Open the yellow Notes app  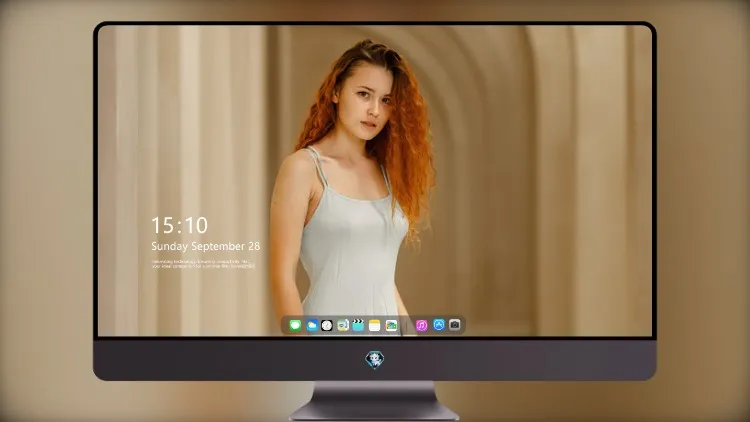[x=375, y=325]
